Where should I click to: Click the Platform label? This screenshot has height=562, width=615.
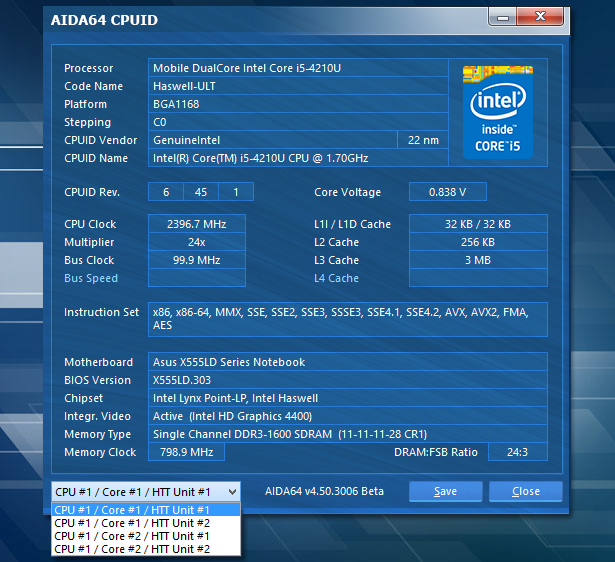click(x=86, y=104)
